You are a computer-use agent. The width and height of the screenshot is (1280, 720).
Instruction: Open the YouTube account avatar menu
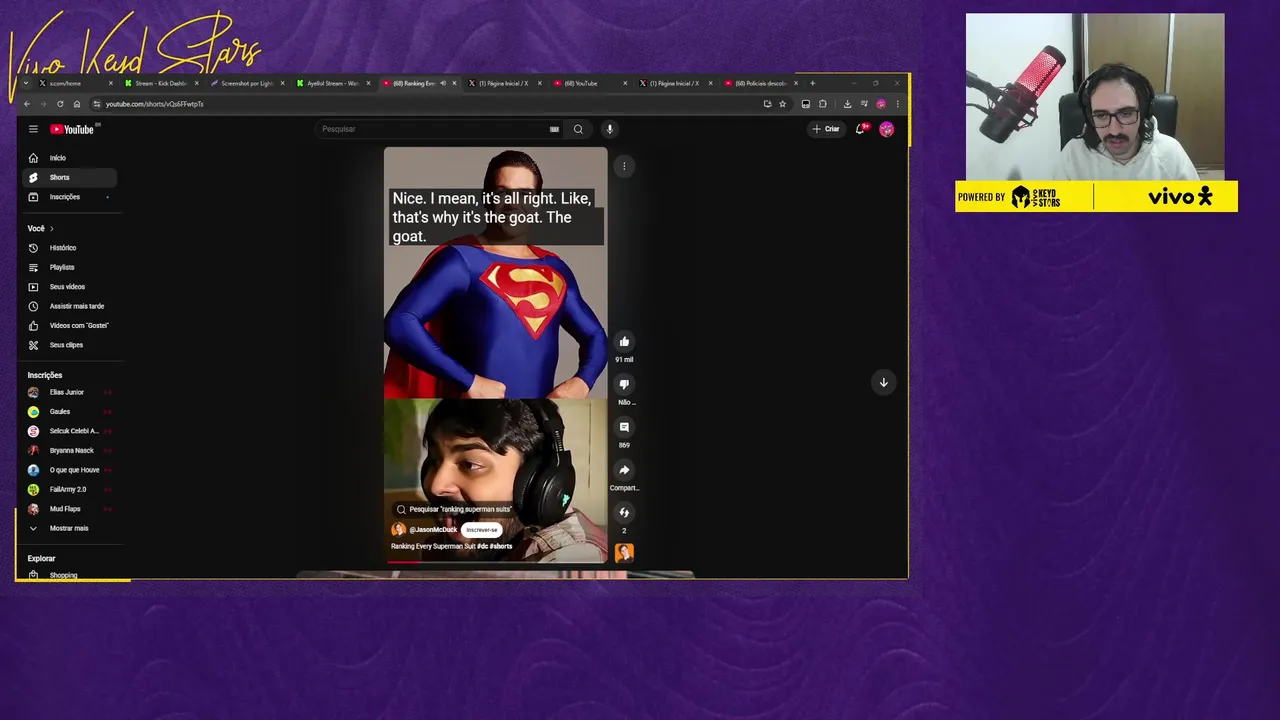[886, 129]
